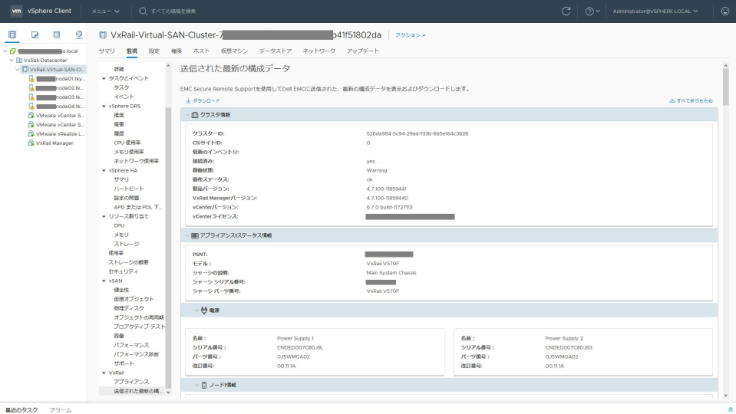Screen dimensions: 736x414
Task: Open the VMs and Templates inventory view
Action: point(34,35)
